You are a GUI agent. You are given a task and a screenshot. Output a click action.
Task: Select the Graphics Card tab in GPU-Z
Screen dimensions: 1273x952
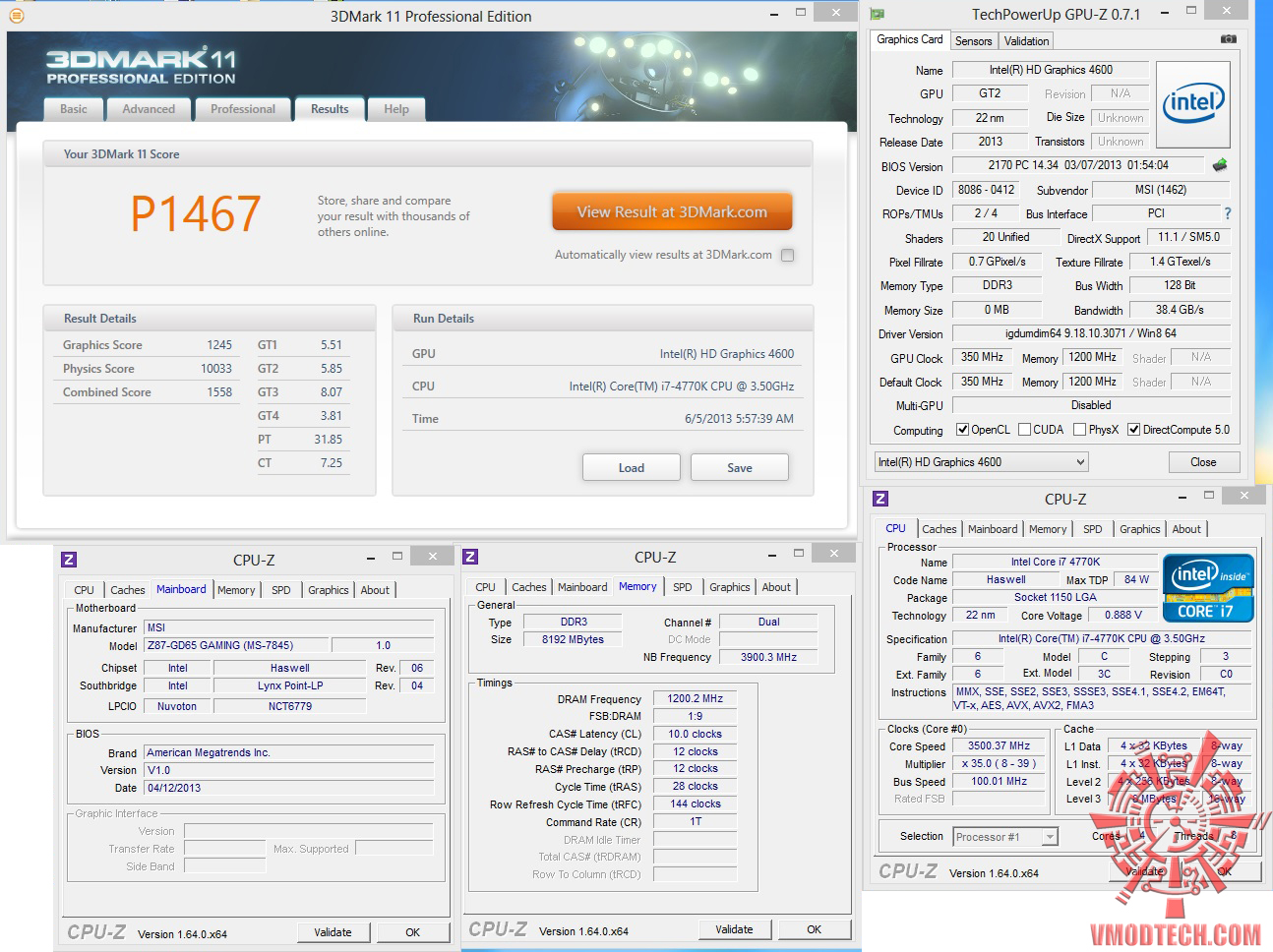point(910,39)
